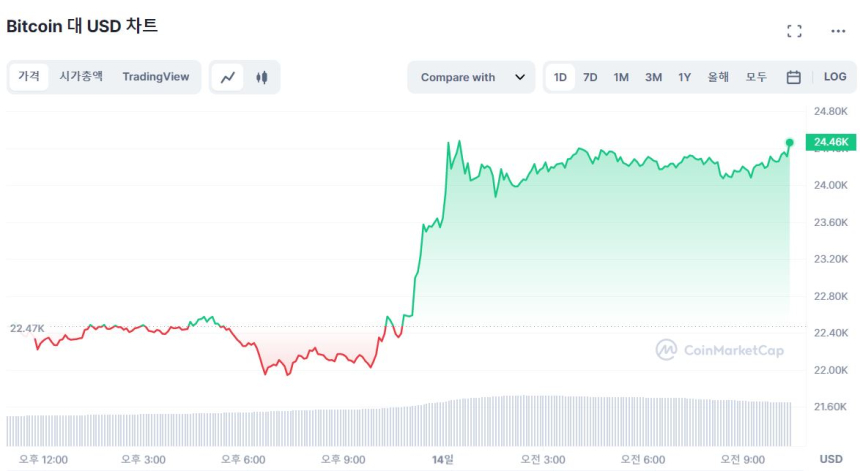The width and height of the screenshot is (860, 471).
Task: Click the green current price dot
Action: 790,142
